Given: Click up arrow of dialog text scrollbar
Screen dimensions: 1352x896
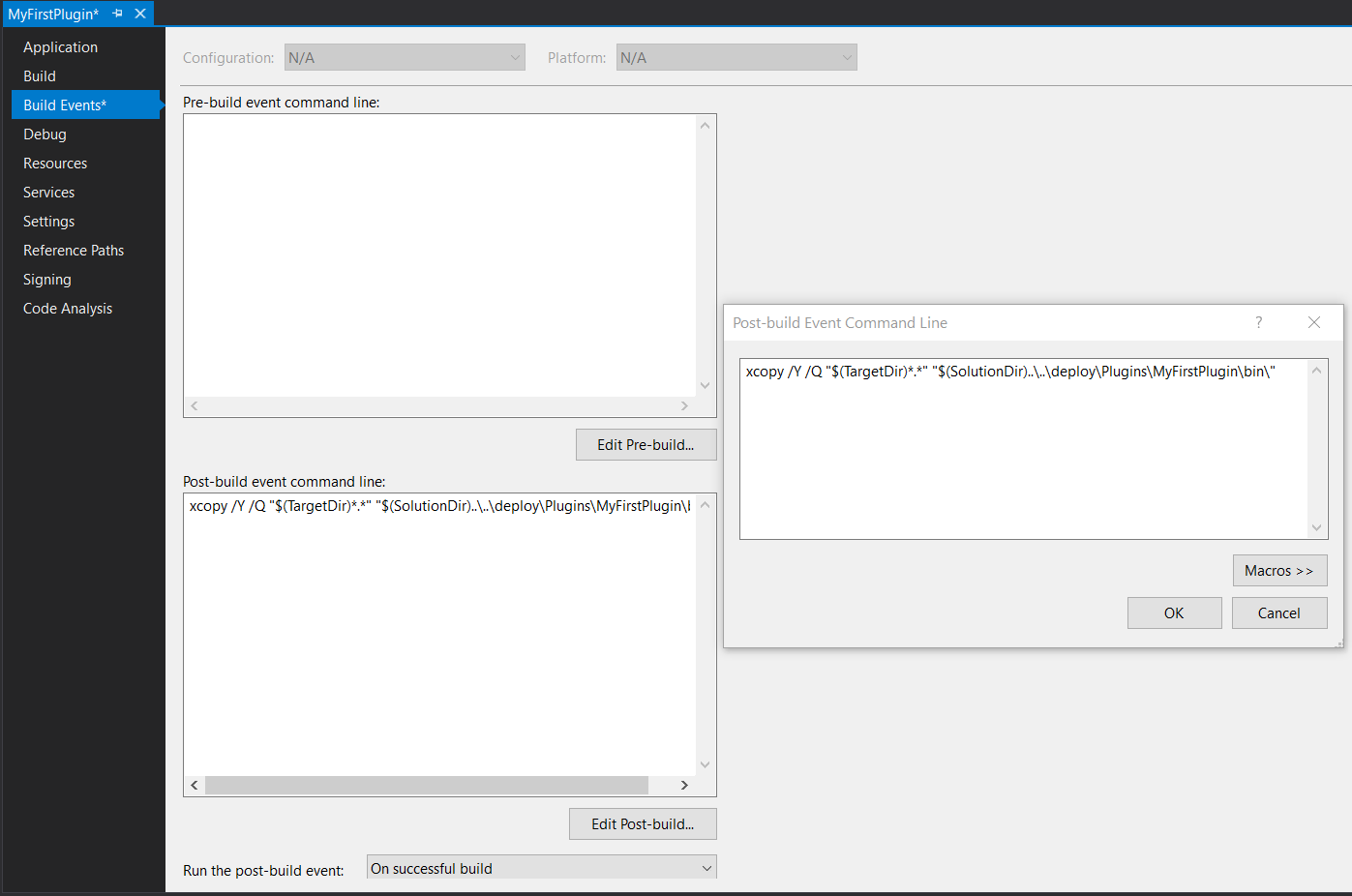Looking at the screenshot, I should (1315, 369).
